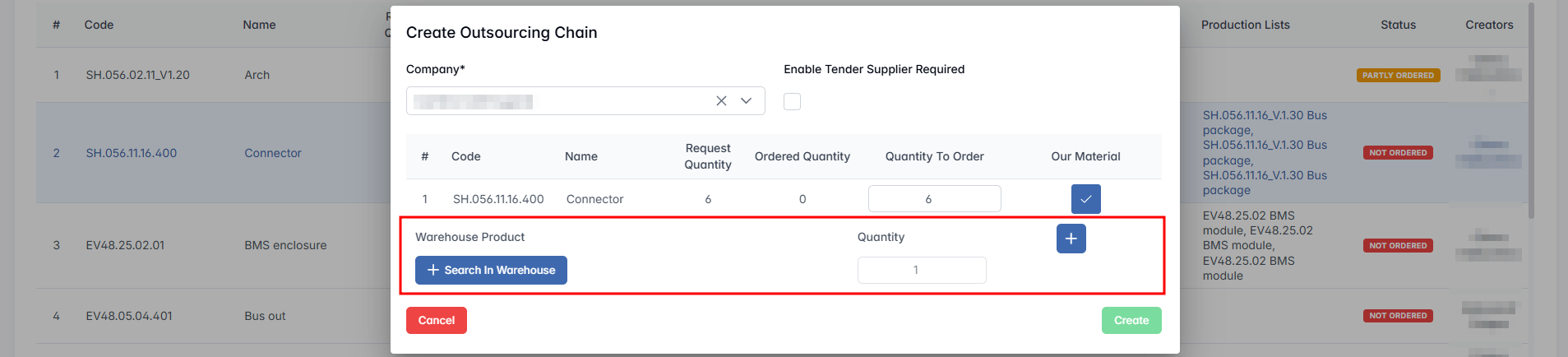Select the EV48.25.02.01 BMS enclosure row

pos(206,245)
